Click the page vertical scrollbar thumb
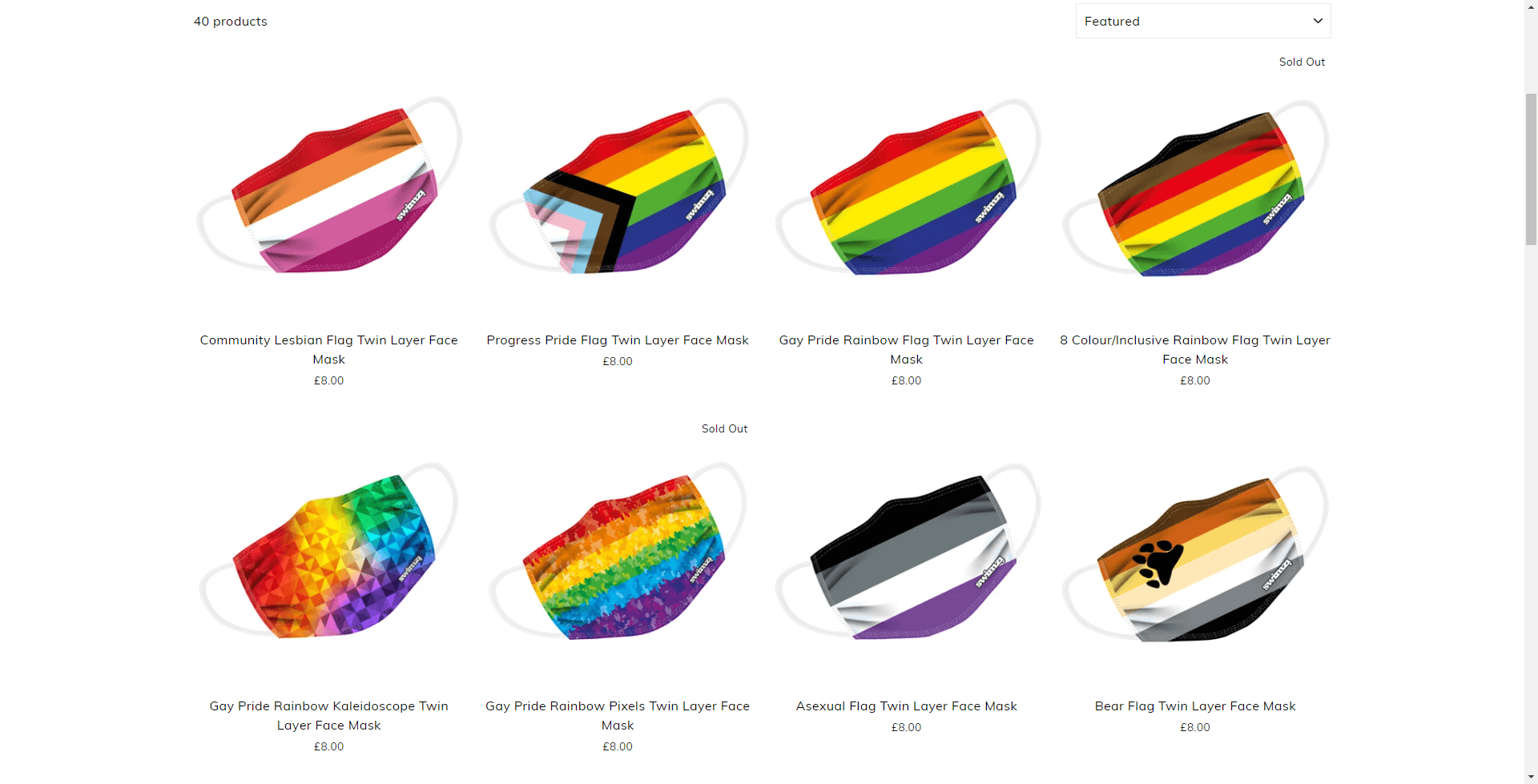This screenshot has width=1538, height=784. coord(1531,168)
